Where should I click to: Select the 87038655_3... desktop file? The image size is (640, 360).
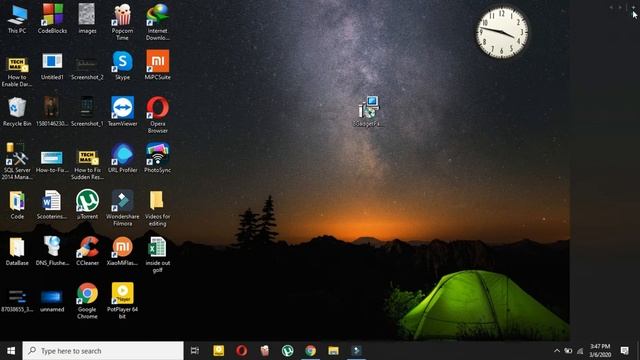(17, 301)
